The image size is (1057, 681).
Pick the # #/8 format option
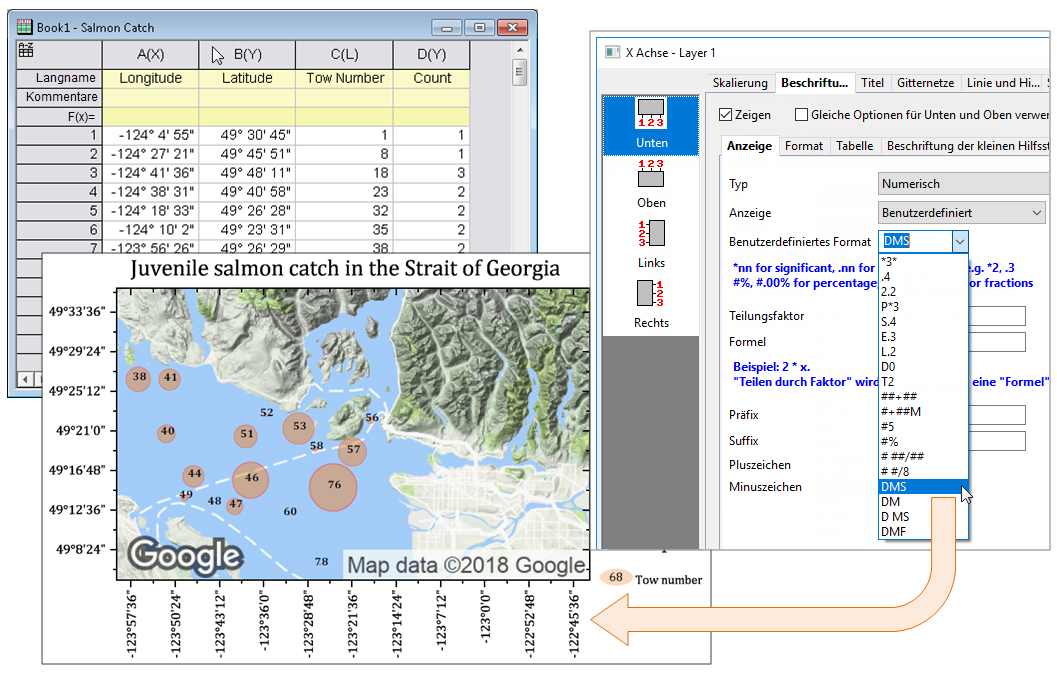pos(923,471)
